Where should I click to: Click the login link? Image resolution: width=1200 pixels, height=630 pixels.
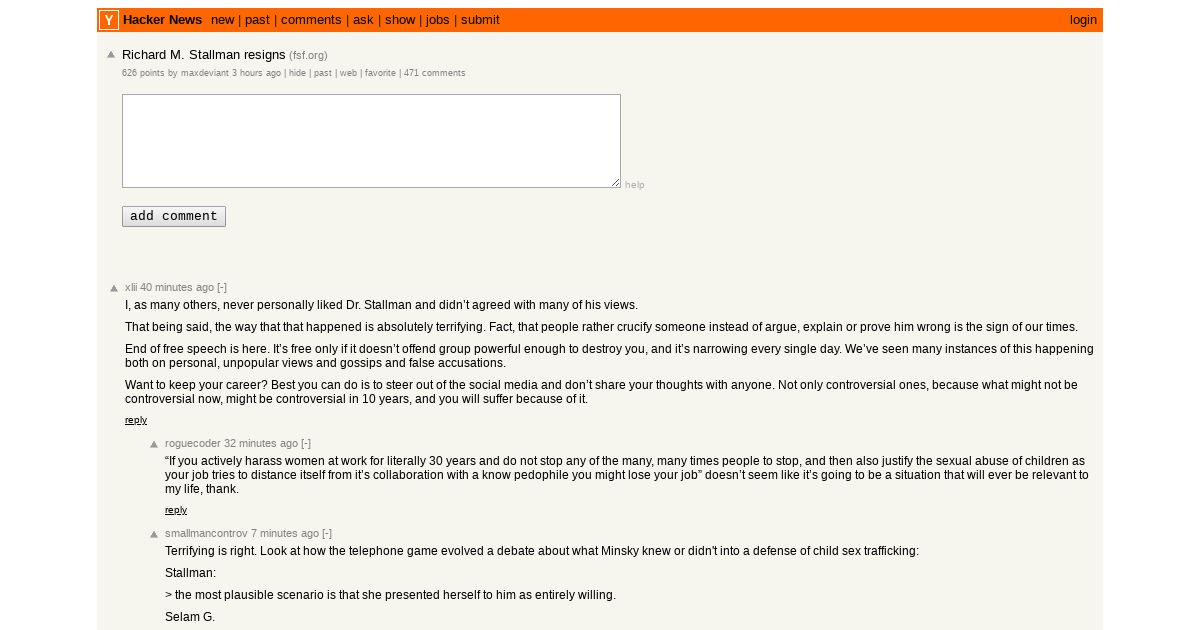coord(1083,20)
